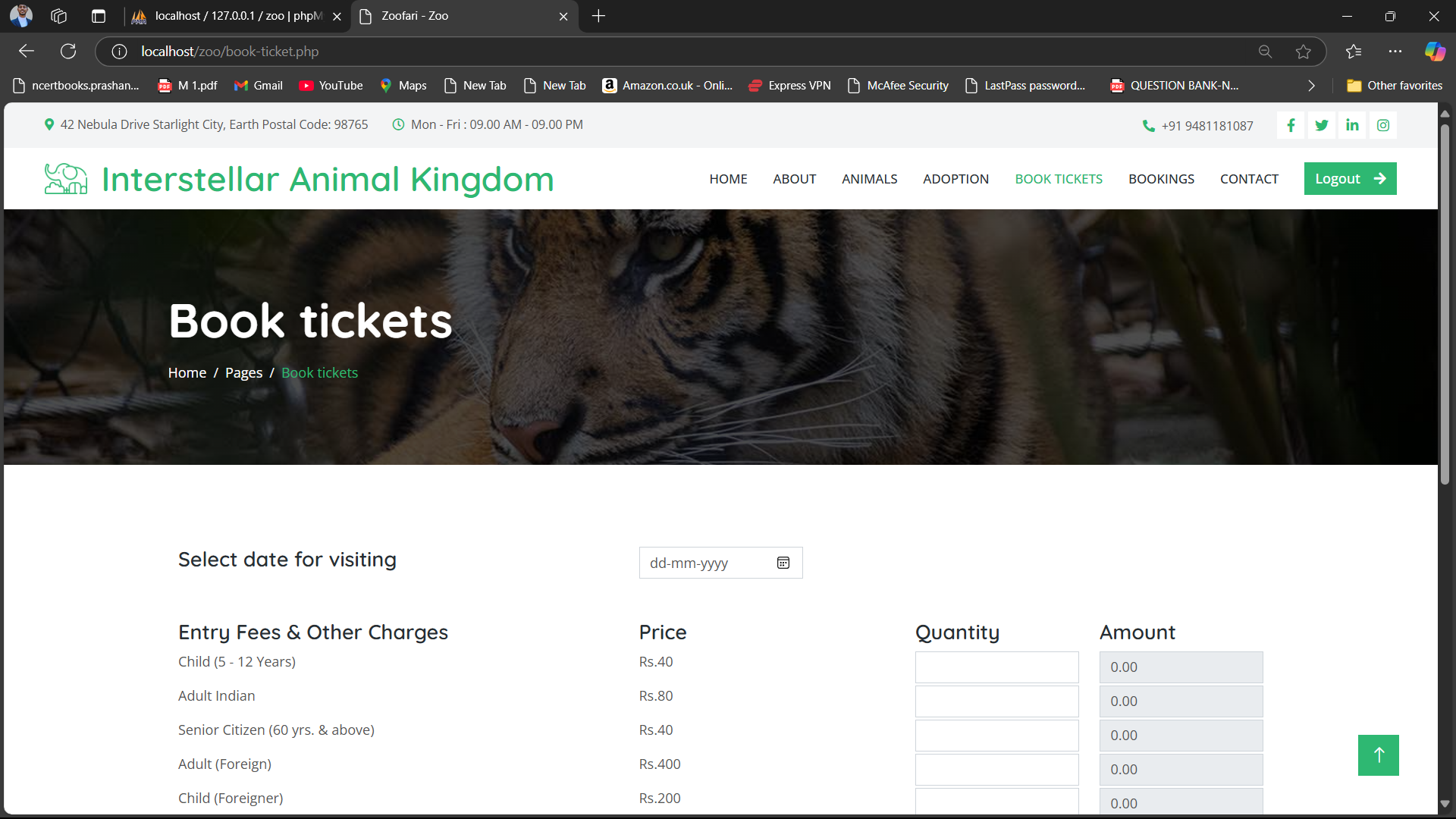Open the LinkedIn social icon
1456x819 pixels.
click(1352, 125)
